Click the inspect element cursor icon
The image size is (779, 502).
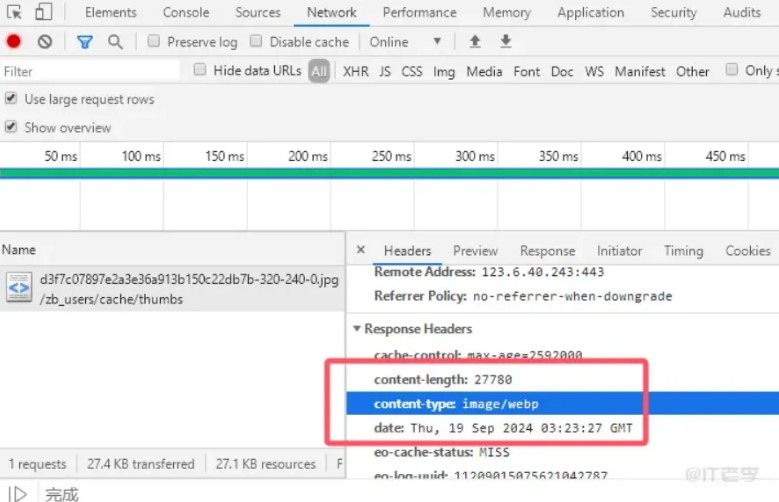click(x=14, y=12)
